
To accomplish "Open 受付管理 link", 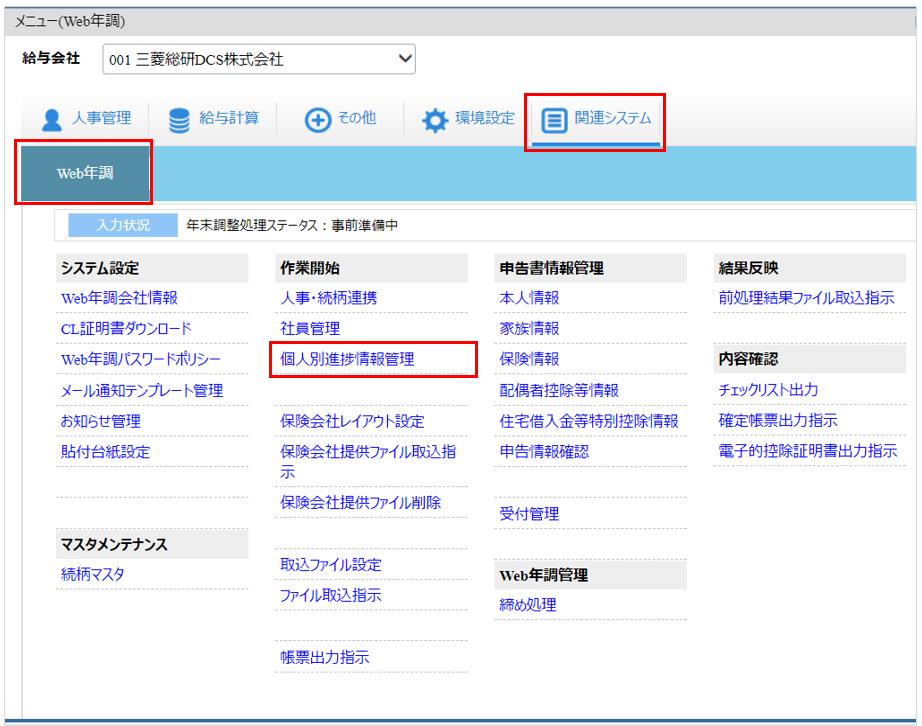I will click(529, 514).
